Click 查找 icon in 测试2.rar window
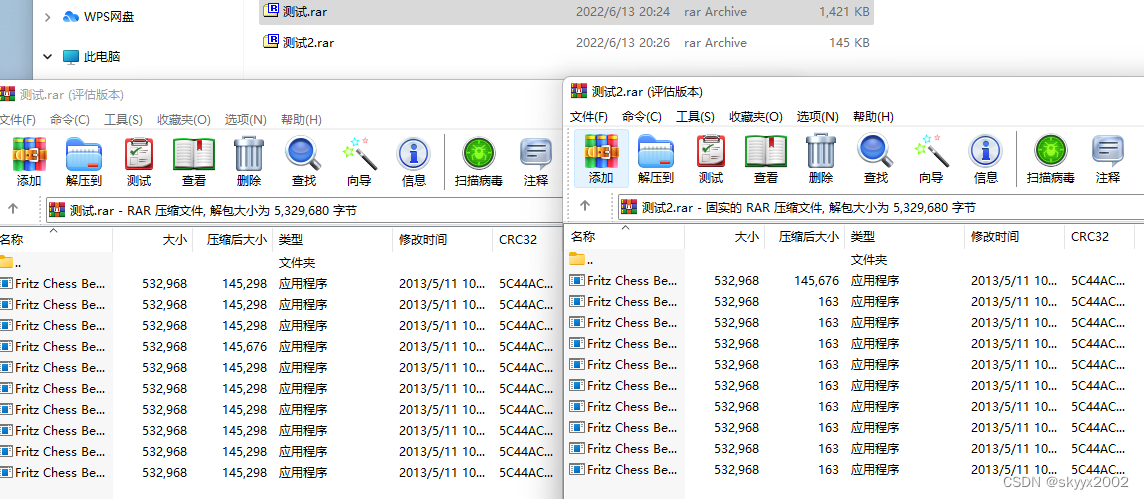 coord(876,159)
